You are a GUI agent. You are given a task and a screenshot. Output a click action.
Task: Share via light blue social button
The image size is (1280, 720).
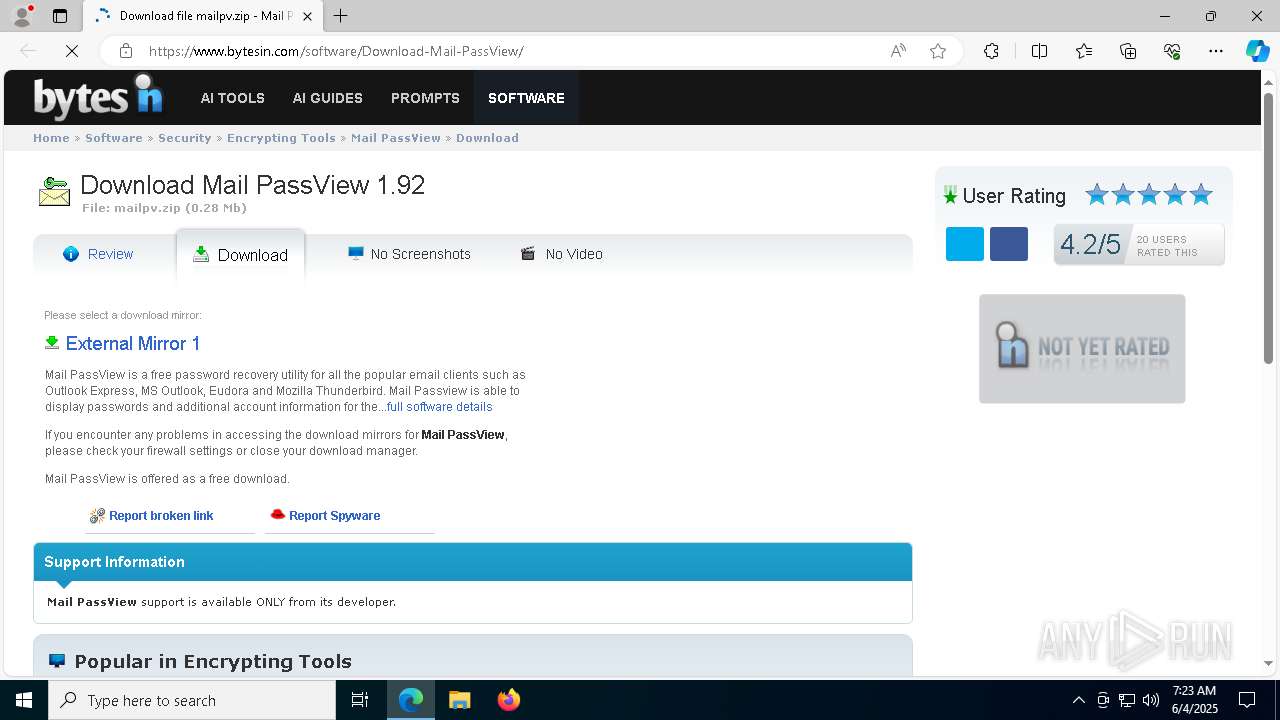tap(965, 244)
